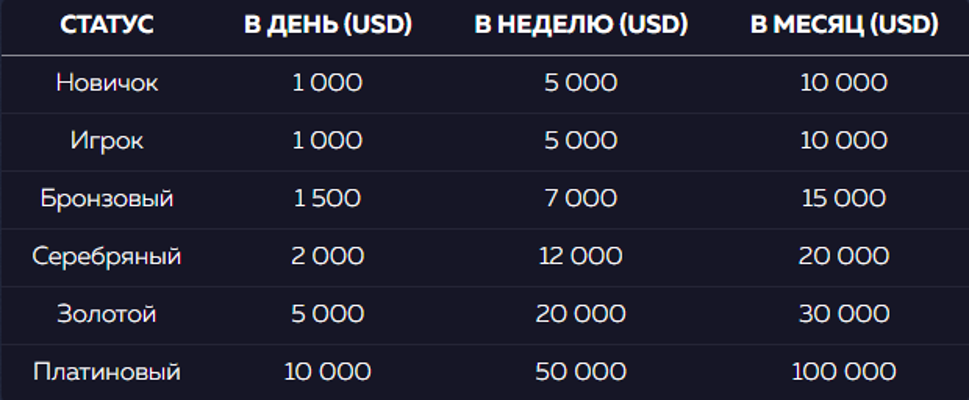Image resolution: width=970 pixels, height=400 pixels.
Task: Click Серебряный daily limit 2 000
Action: [x=327, y=256]
